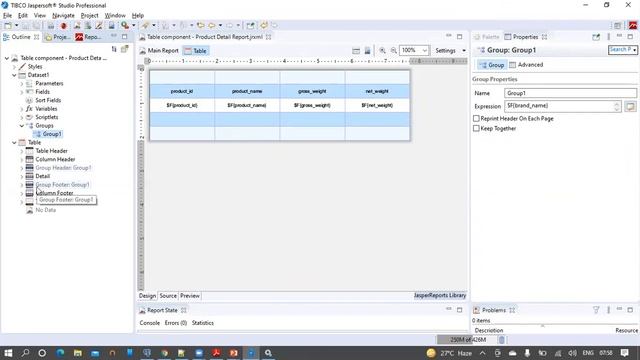The height and width of the screenshot is (360, 640).
Task: Open the Palette tab
Action: (486, 37)
